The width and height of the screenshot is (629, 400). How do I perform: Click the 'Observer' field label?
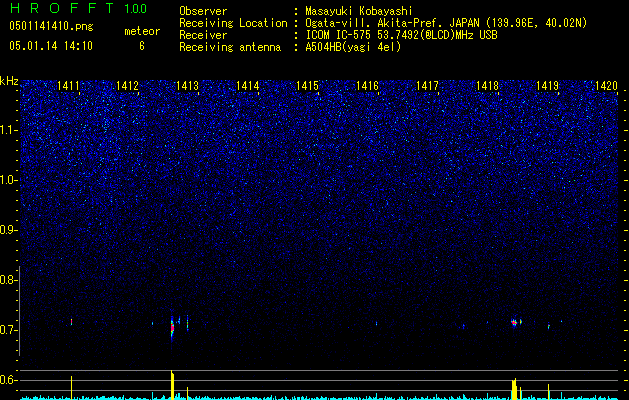click(x=203, y=11)
